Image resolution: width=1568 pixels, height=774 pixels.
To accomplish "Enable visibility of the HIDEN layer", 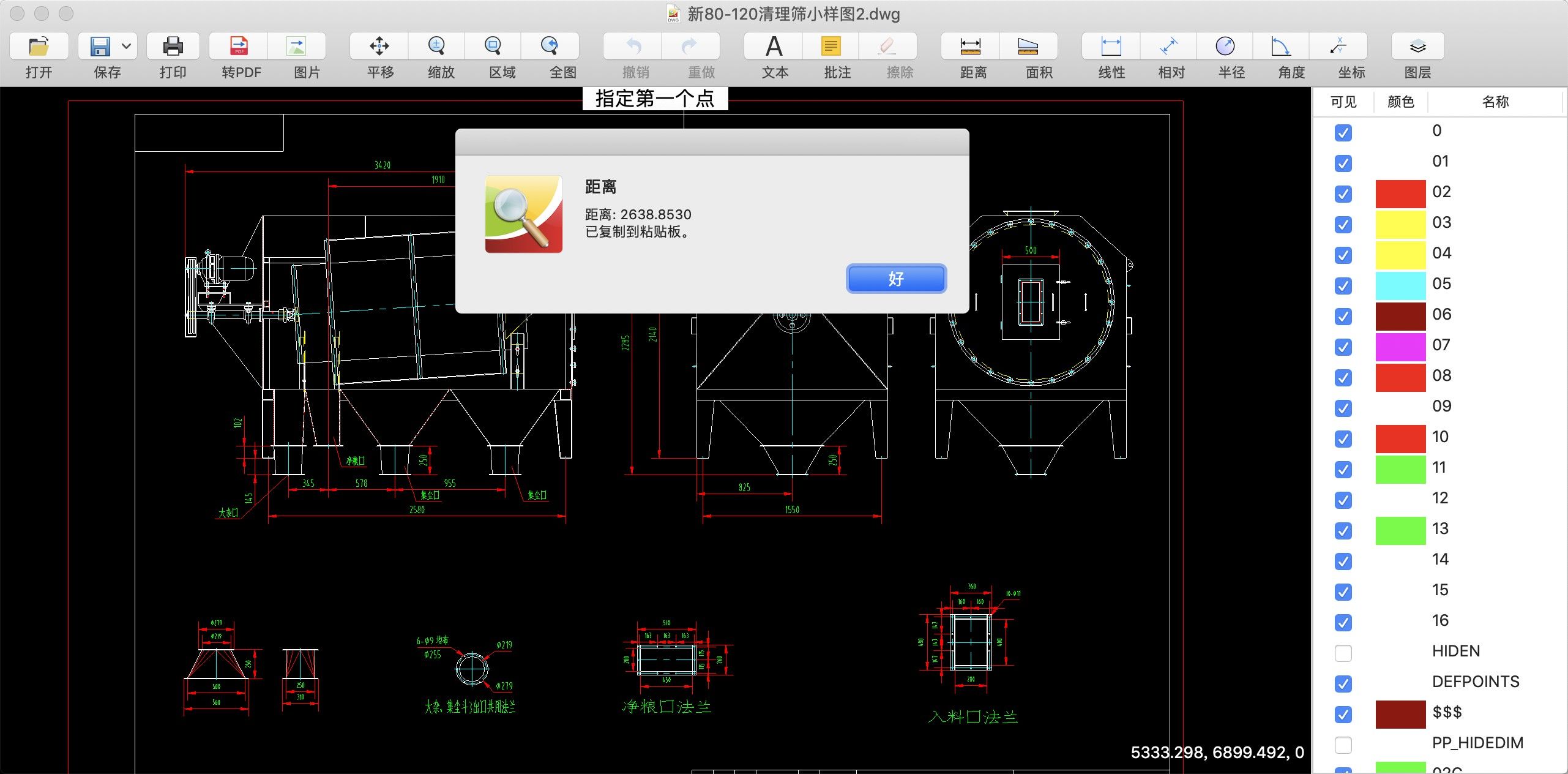I will coord(1343,653).
